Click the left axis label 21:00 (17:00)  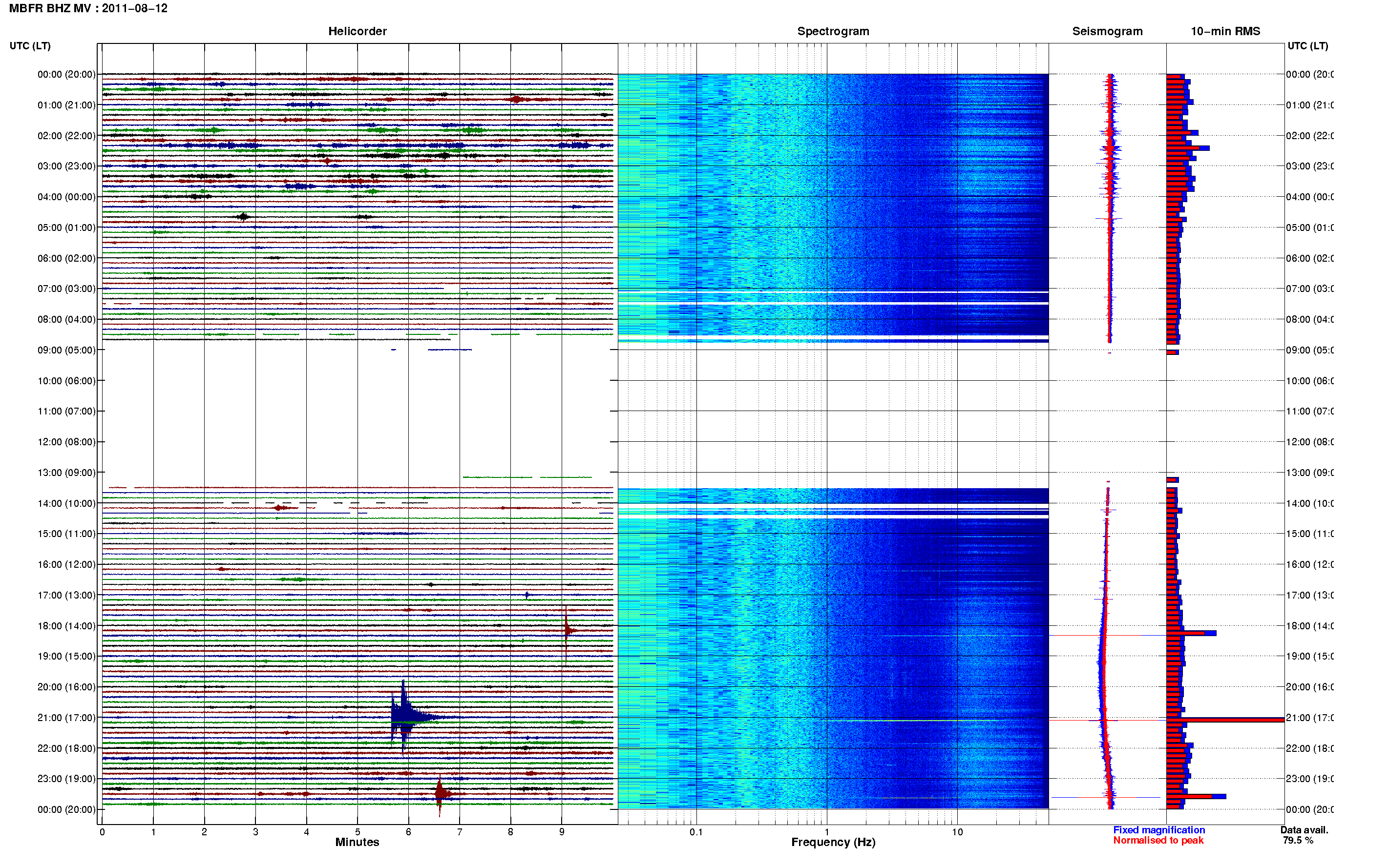(x=66, y=718)
